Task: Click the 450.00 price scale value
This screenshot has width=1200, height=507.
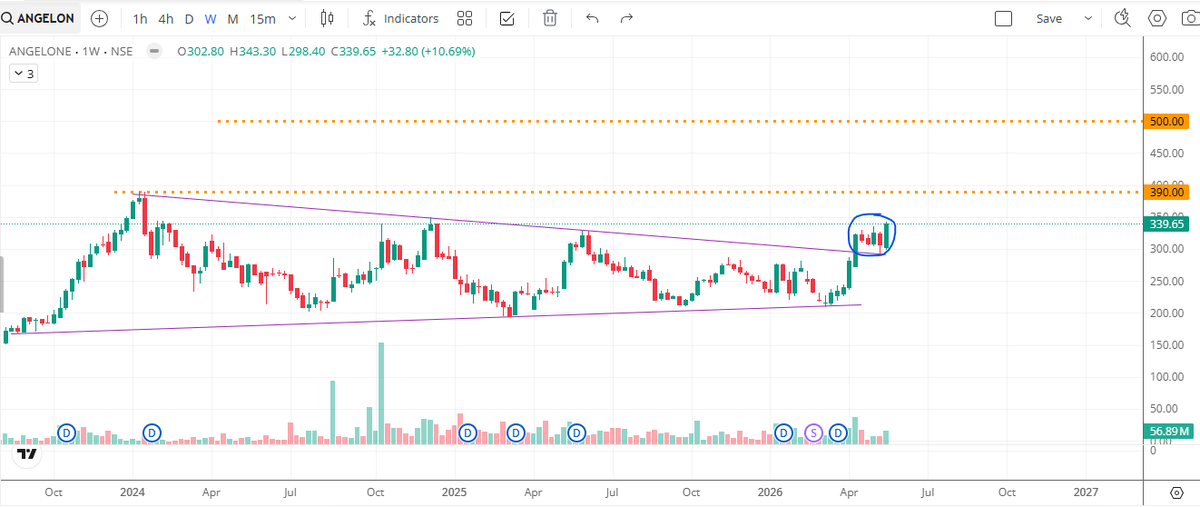Action: tap(1166, 153)
